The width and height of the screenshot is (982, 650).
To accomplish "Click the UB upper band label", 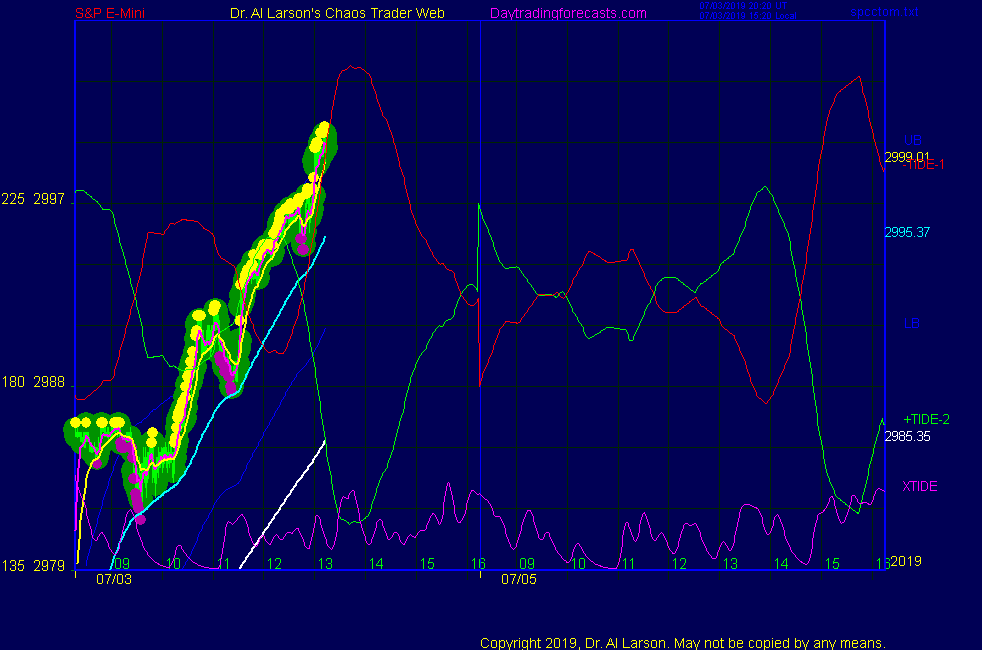I will click(912, 140).
